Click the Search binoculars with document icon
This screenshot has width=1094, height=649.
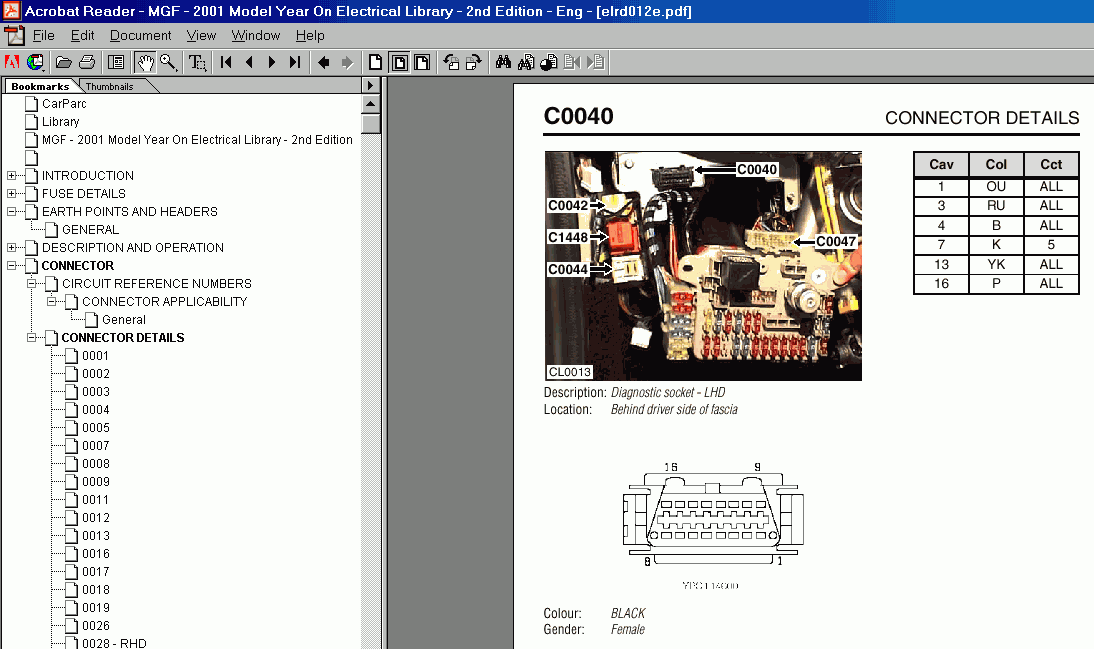tap(526, 63)
